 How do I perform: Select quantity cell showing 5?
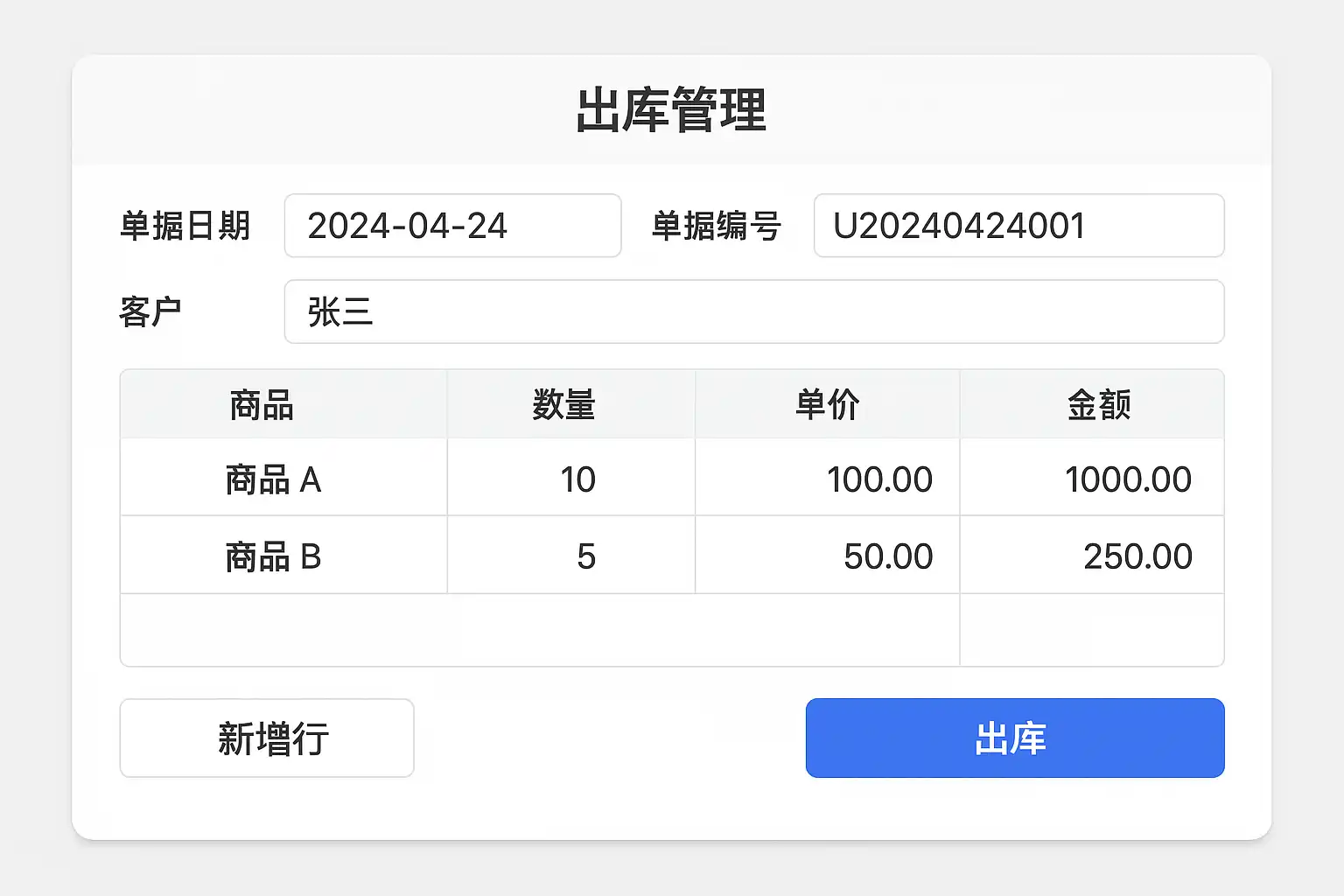coord(571,556)
